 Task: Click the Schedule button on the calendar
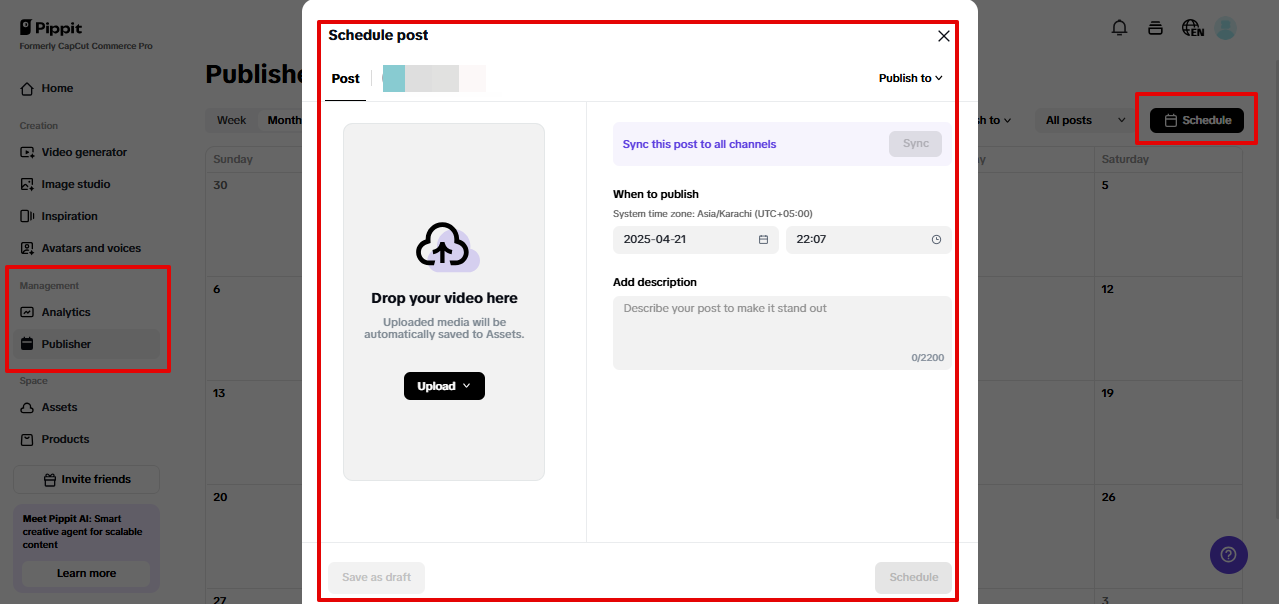1197,119
